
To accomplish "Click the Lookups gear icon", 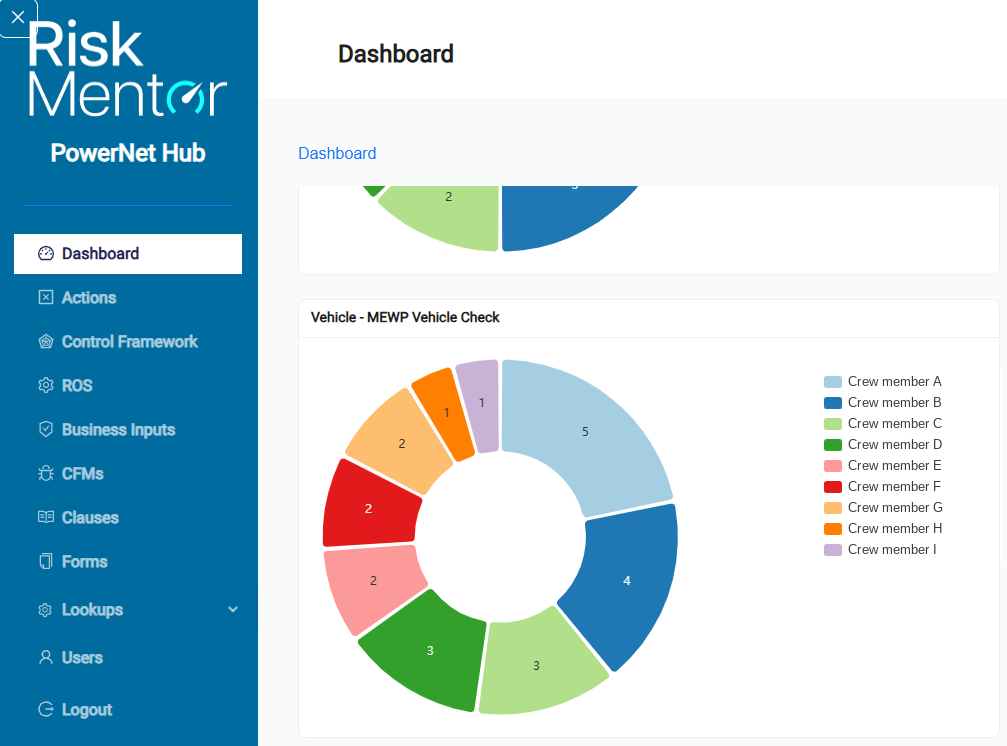I will (x=45, y=610).
